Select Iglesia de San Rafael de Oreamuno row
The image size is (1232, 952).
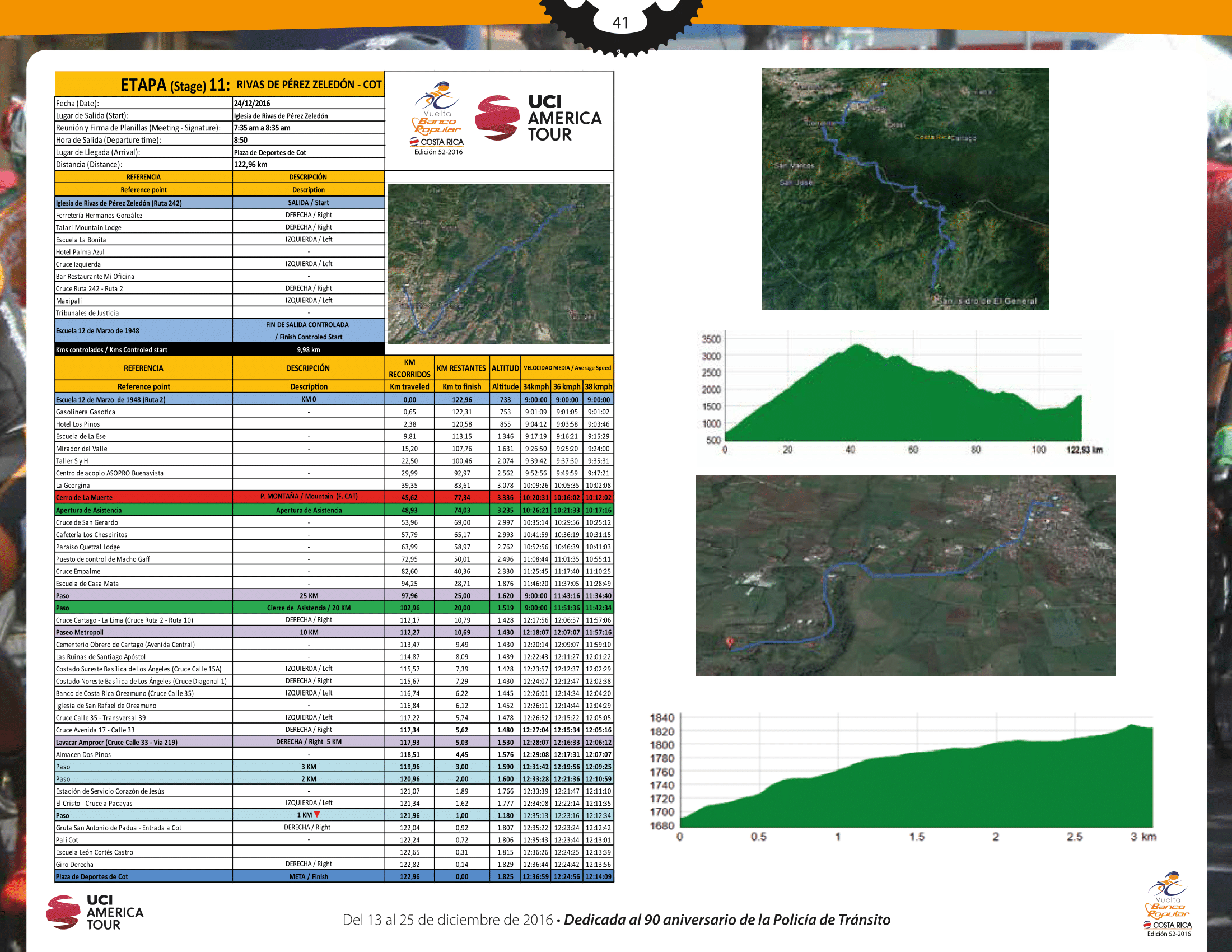pyautogui.click(x=334, y=706)
